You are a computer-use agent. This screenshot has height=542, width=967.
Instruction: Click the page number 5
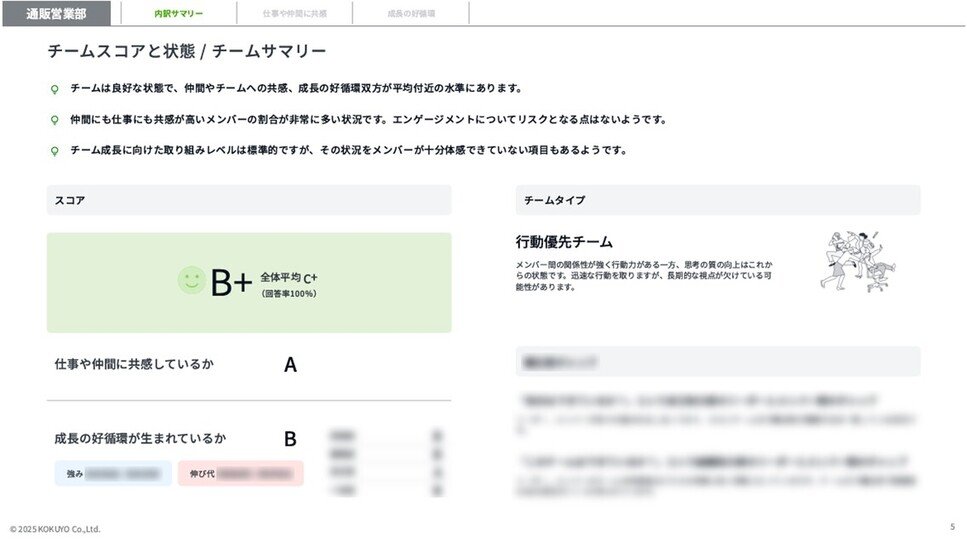(x=952, y=527)
